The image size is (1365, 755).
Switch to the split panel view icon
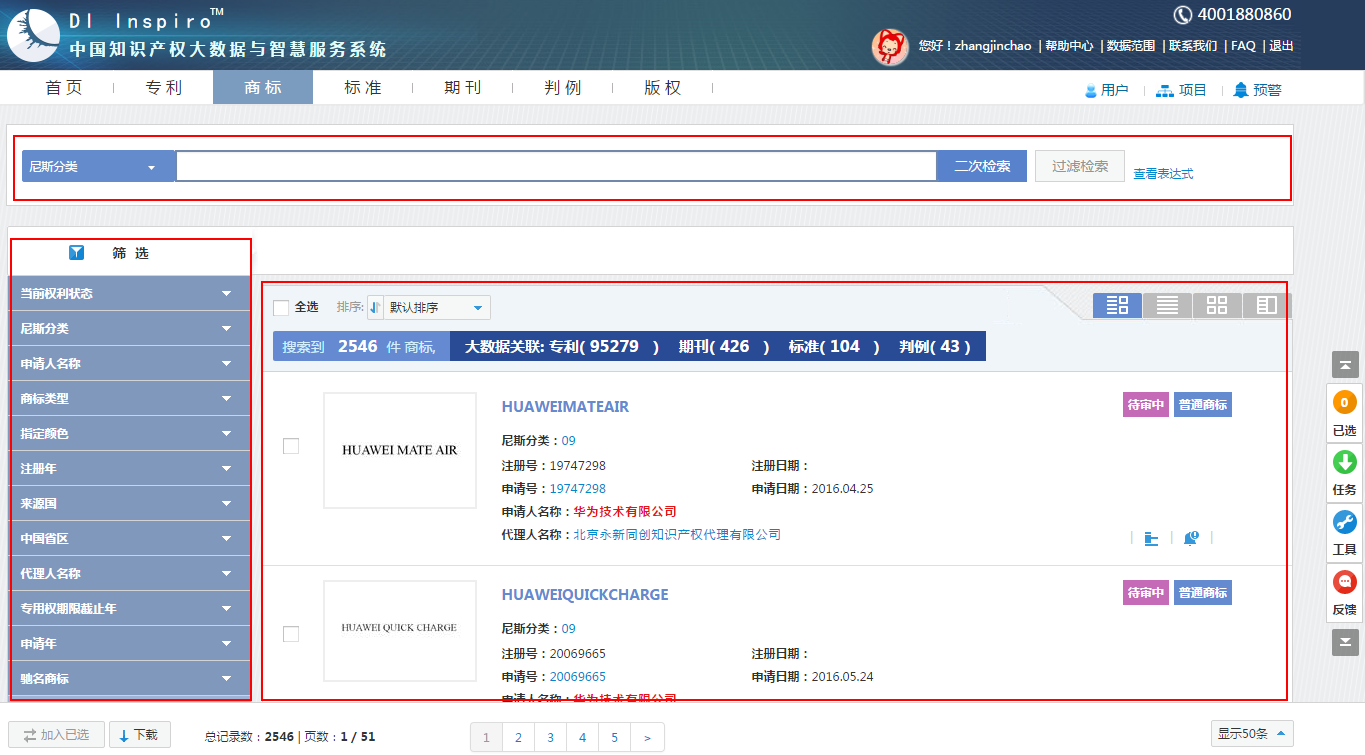click(x=1266, y=305)
